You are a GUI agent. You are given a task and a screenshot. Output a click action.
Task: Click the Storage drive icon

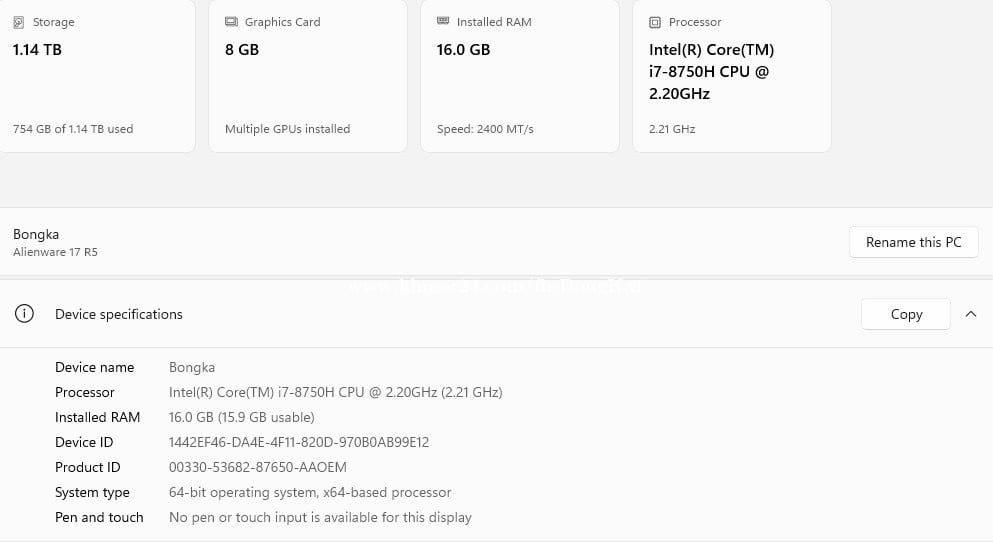[x=18, y=22]
